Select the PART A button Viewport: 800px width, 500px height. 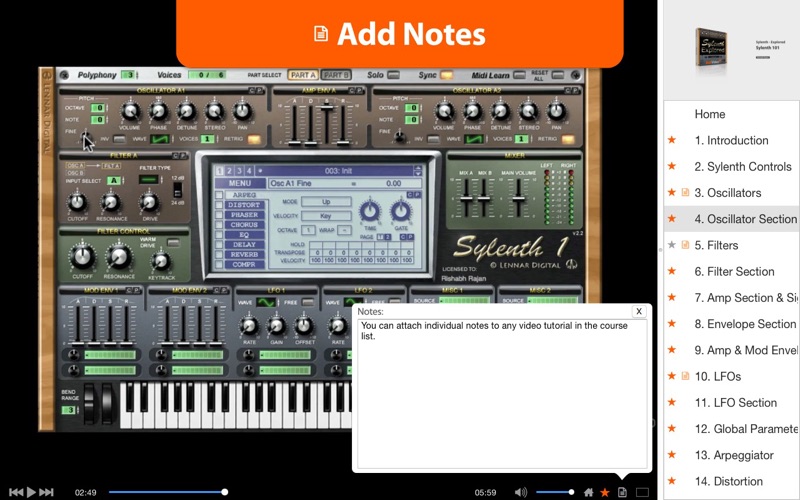(303, 75)
